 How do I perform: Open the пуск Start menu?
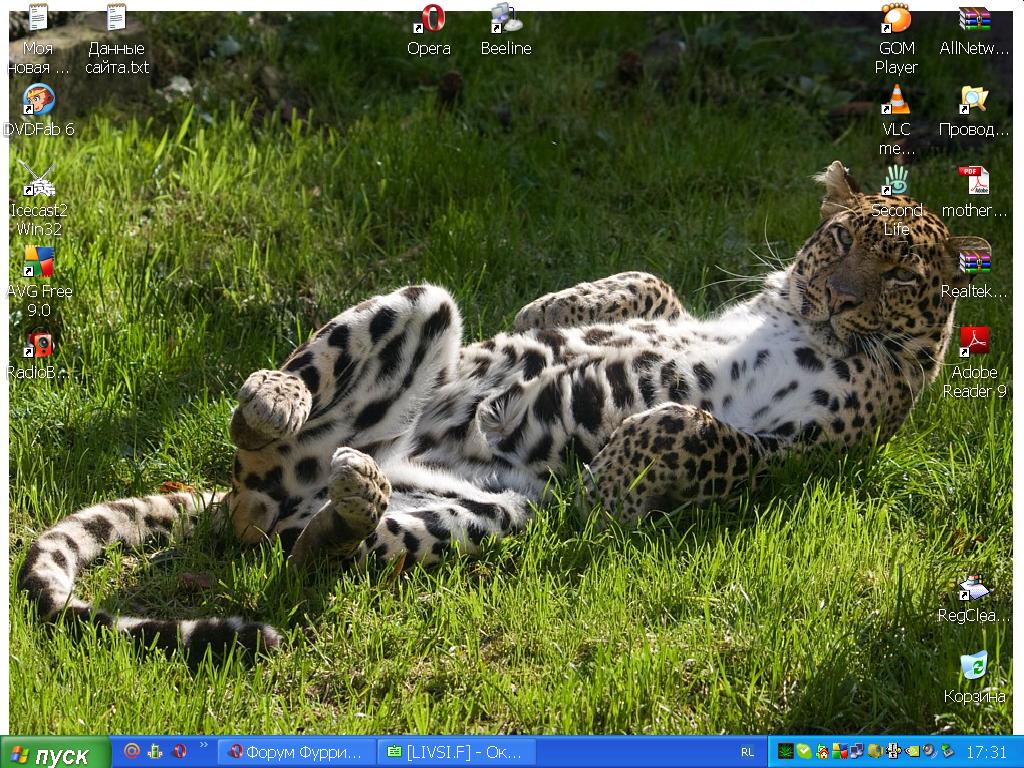pos(55,754)
